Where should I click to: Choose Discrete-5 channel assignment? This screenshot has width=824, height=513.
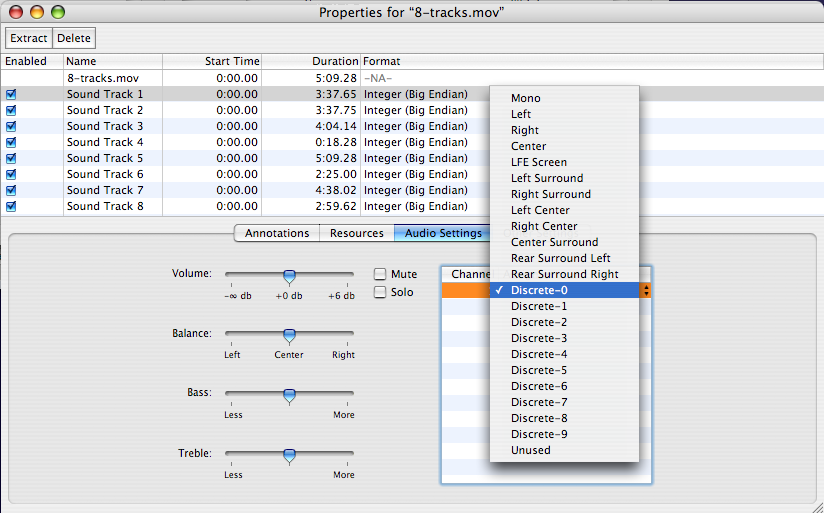click(x=539, y=370)
